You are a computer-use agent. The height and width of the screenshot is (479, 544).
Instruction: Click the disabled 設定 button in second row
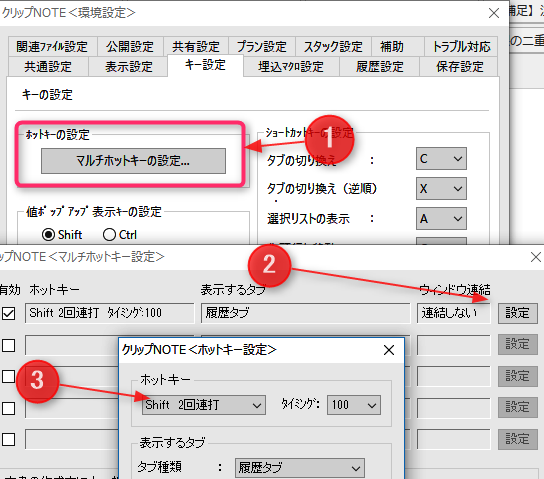pos(518,344)
